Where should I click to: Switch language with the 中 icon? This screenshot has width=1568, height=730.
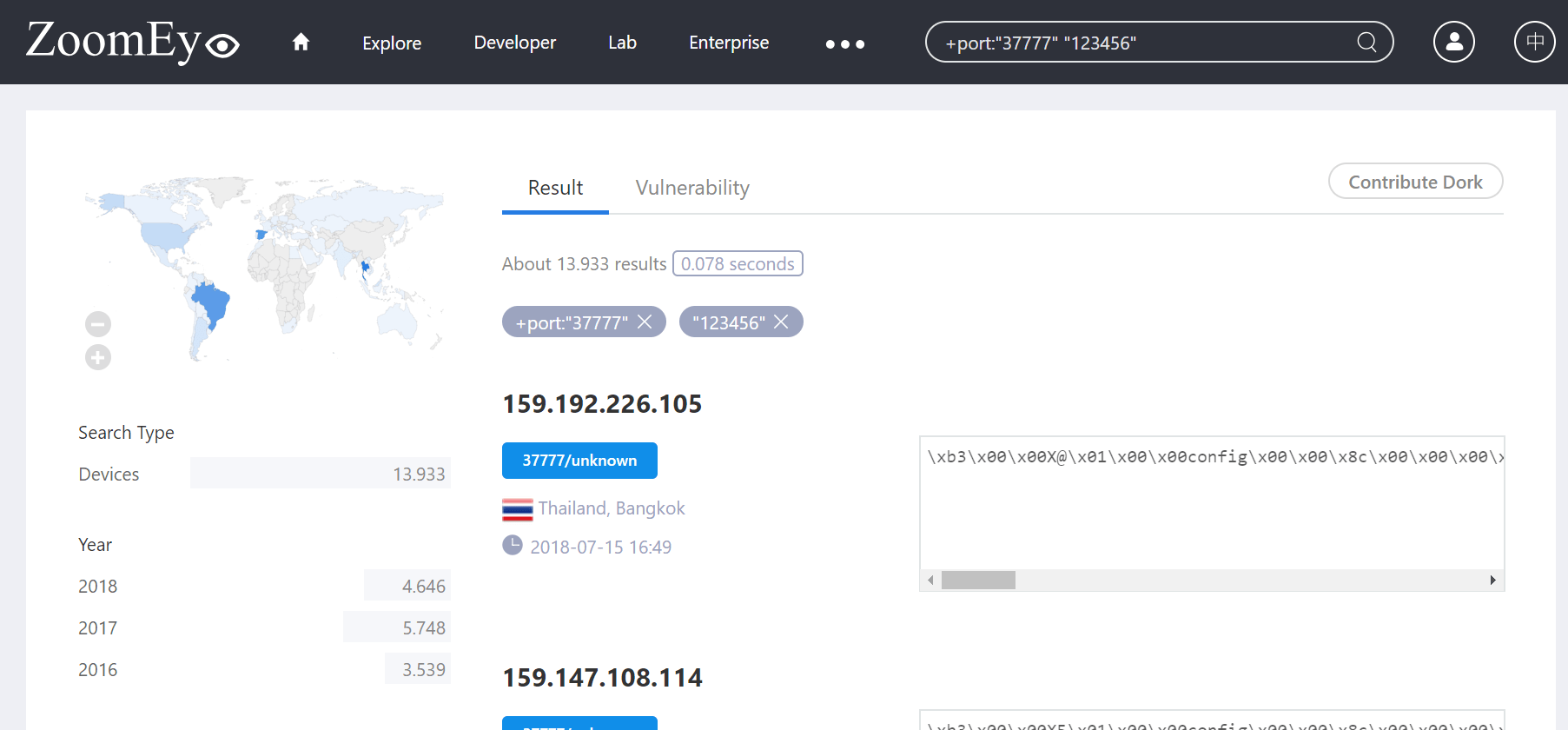coord(1535,42)
